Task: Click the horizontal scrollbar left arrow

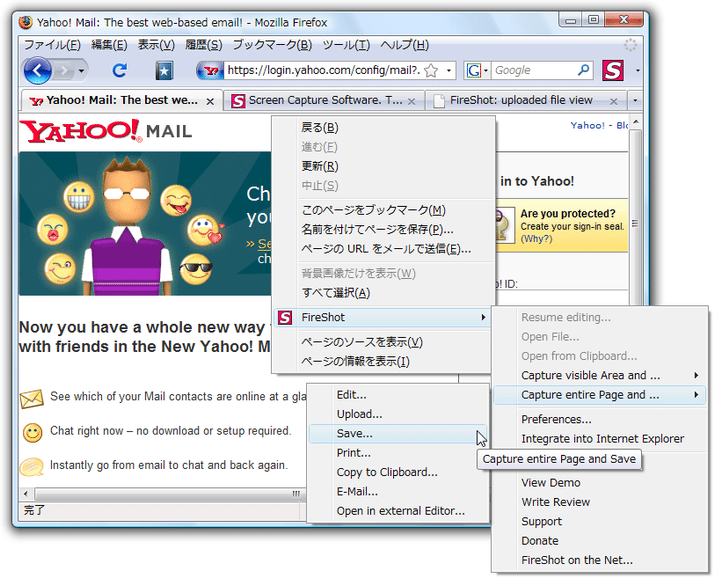Action: [26, 494]
